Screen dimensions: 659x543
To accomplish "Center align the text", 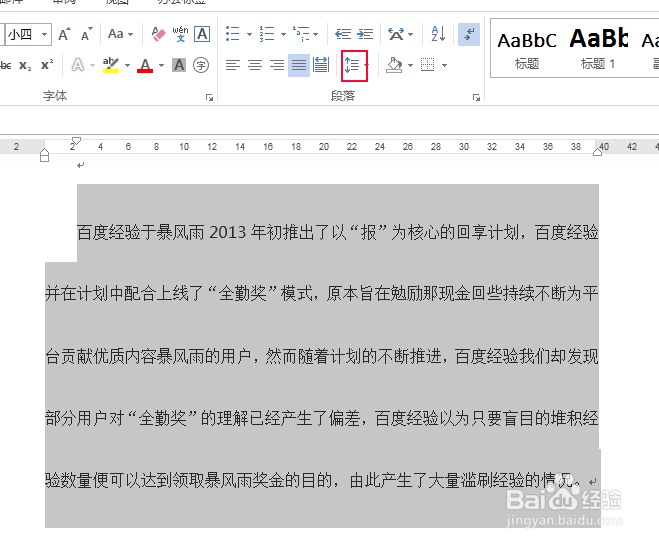I will coord(255,65).
